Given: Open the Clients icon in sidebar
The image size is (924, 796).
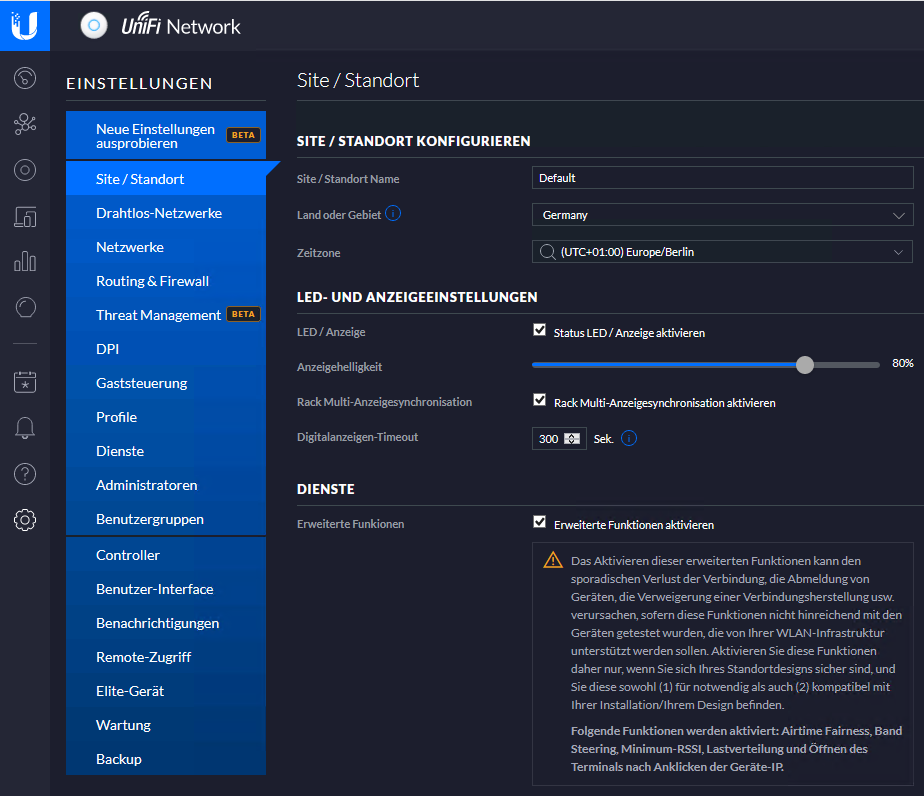Looking at the screenshot, I should pos(25,216).
